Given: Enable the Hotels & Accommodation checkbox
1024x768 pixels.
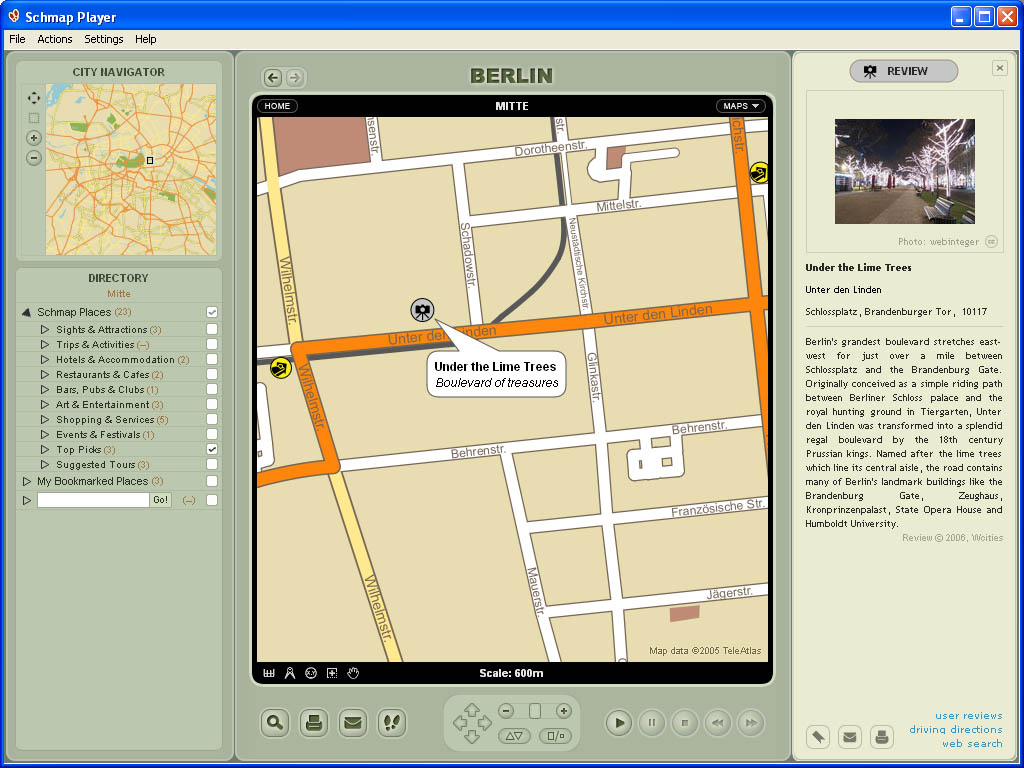Looking at the screenshot, I should coord(212,359).
